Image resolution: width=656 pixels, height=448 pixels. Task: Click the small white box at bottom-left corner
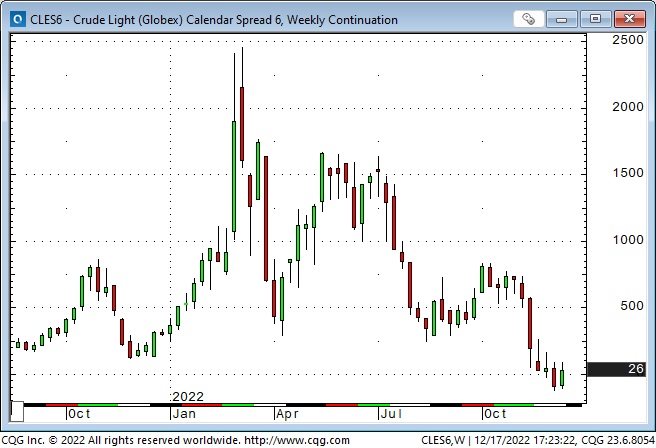click(x=17, y=412)
